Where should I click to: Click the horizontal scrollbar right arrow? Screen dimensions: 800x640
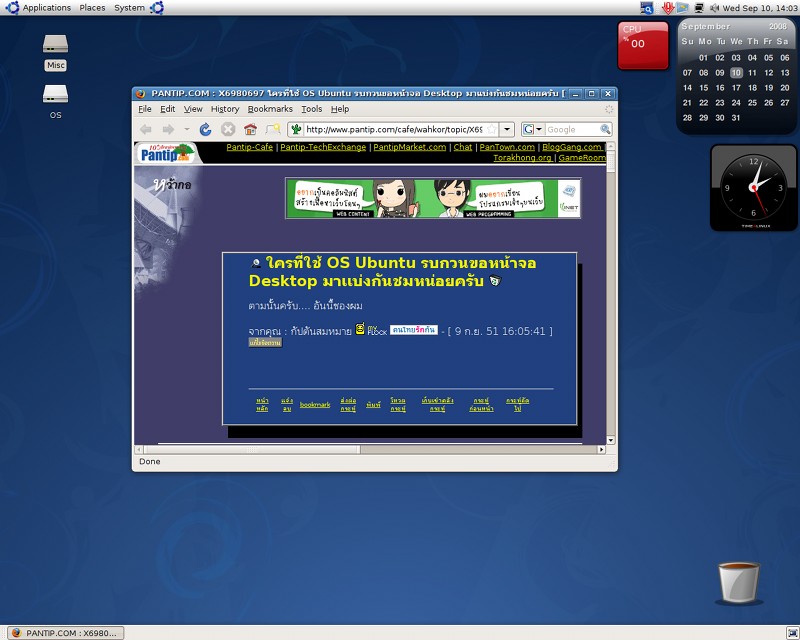(x=602, y=450)
